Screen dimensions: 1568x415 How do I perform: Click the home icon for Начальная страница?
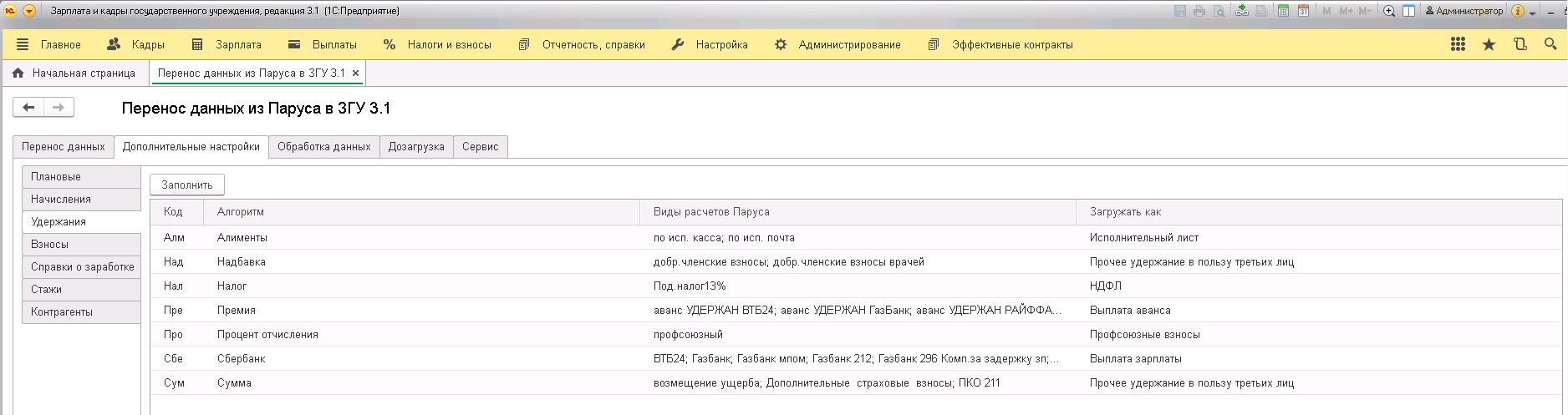[x=18, y=73]
